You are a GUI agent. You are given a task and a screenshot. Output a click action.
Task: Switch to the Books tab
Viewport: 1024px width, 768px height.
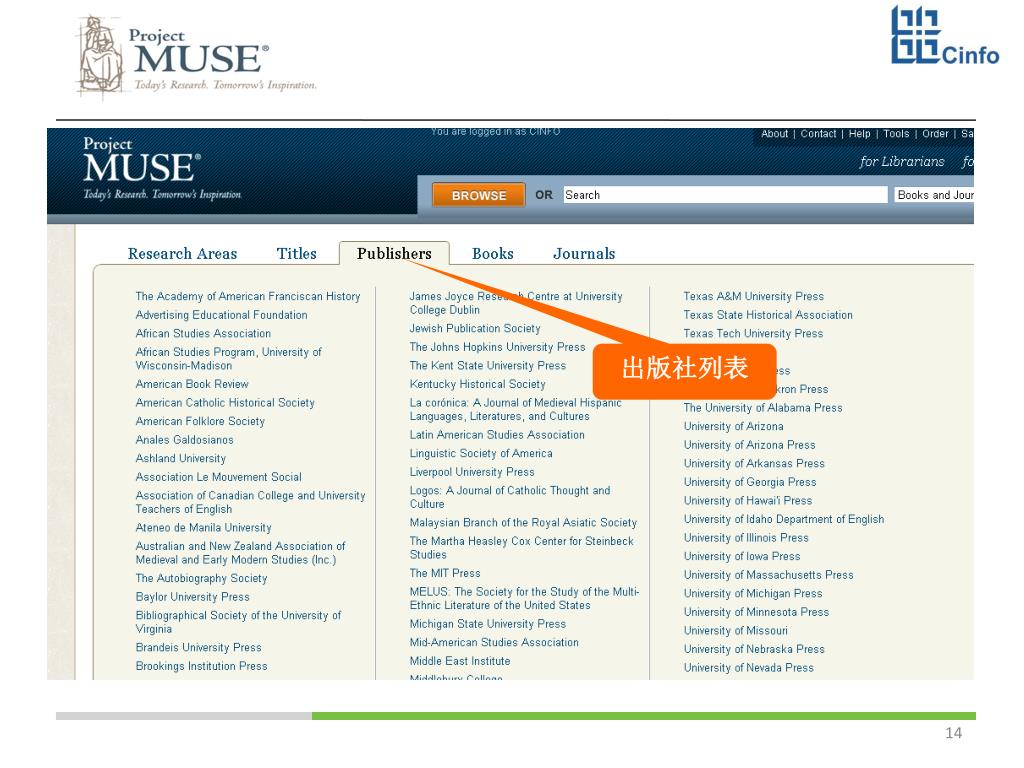492,253
